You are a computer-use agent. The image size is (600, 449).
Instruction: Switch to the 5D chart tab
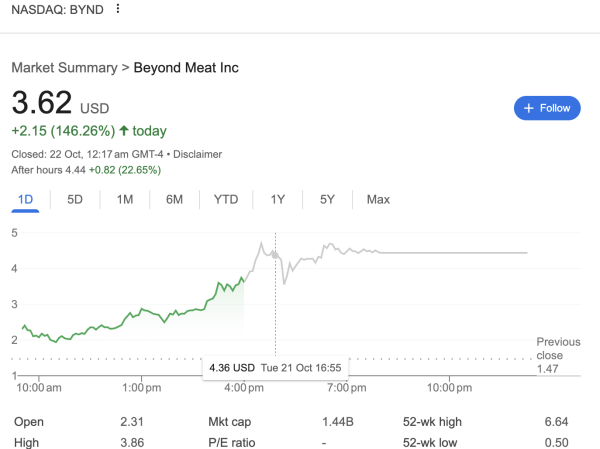point(75,199)
